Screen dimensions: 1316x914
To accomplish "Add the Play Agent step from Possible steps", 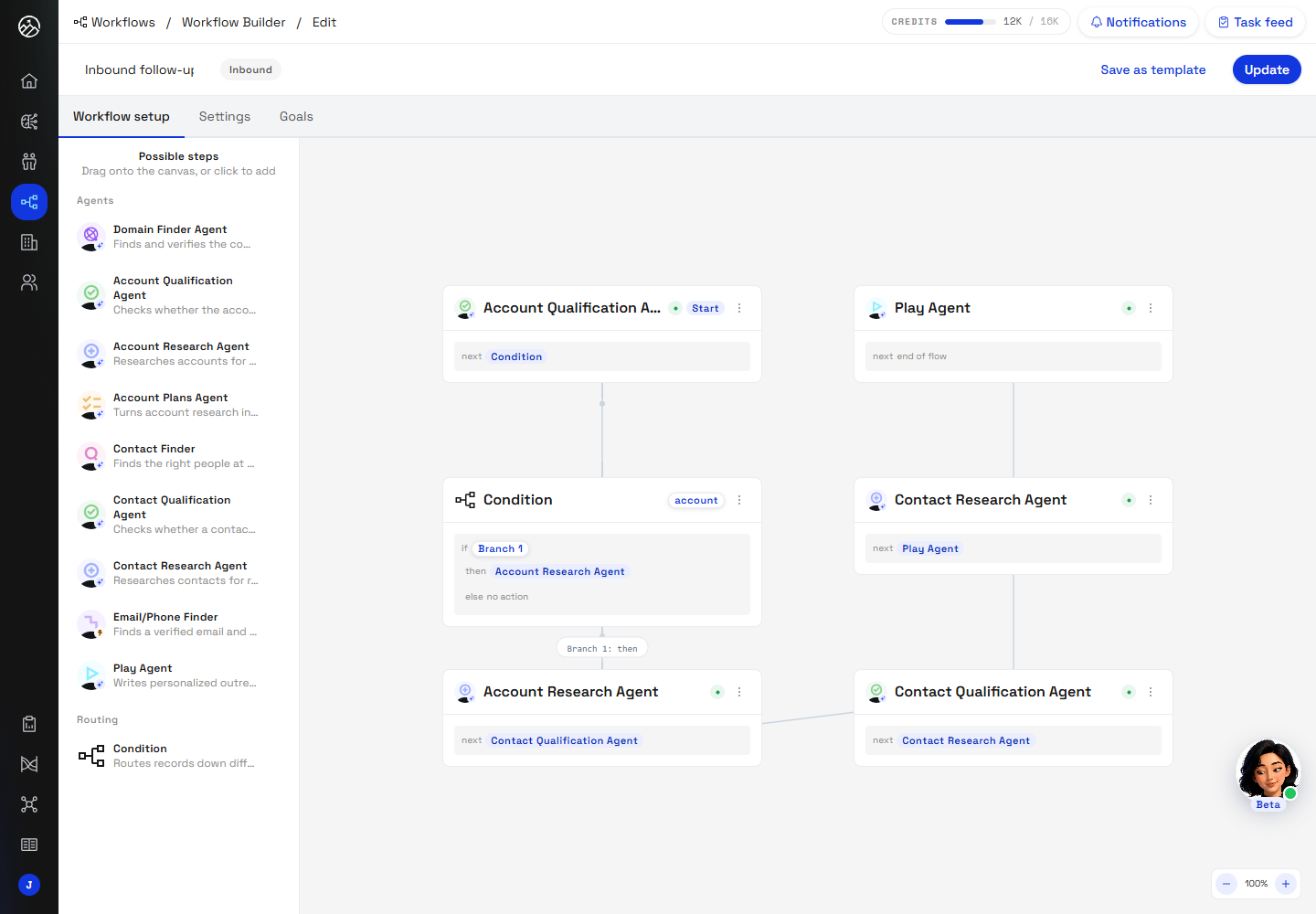I will click(179, 675).
